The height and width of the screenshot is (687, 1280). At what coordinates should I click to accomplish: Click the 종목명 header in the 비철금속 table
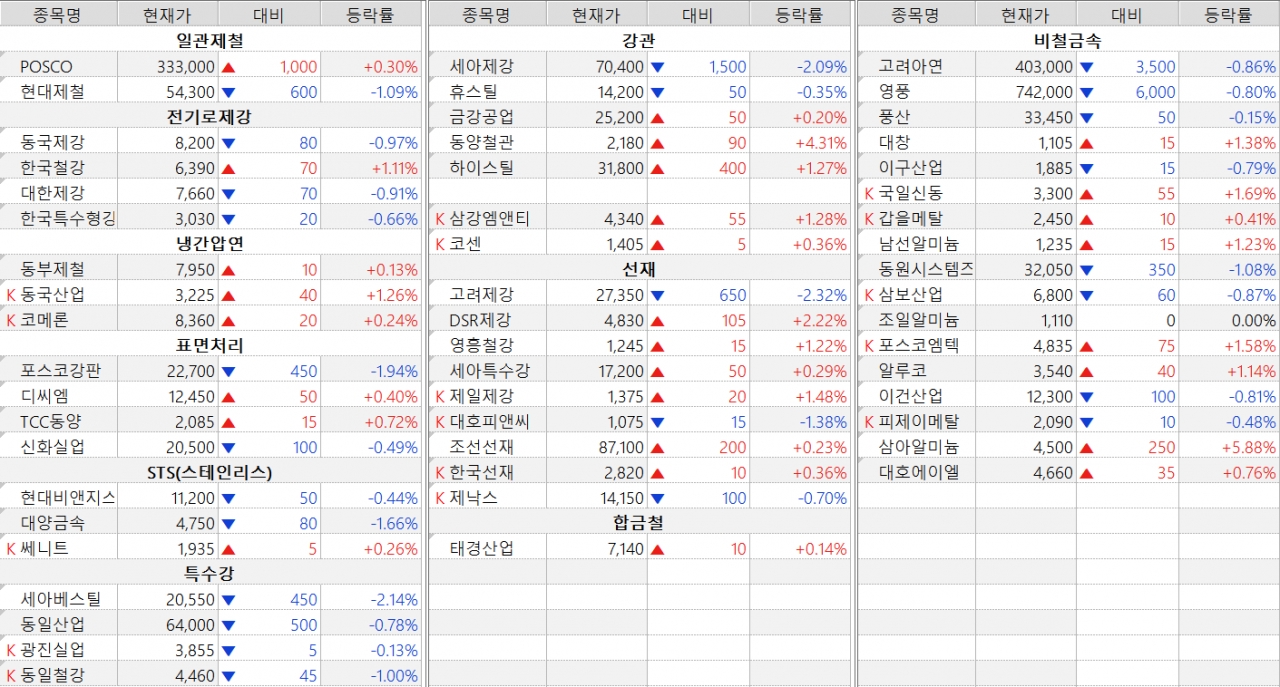915,15
